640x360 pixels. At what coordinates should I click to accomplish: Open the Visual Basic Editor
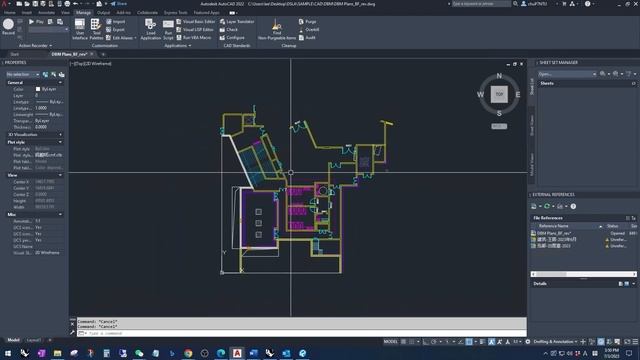pyautogui.click(x=196, y=22)
